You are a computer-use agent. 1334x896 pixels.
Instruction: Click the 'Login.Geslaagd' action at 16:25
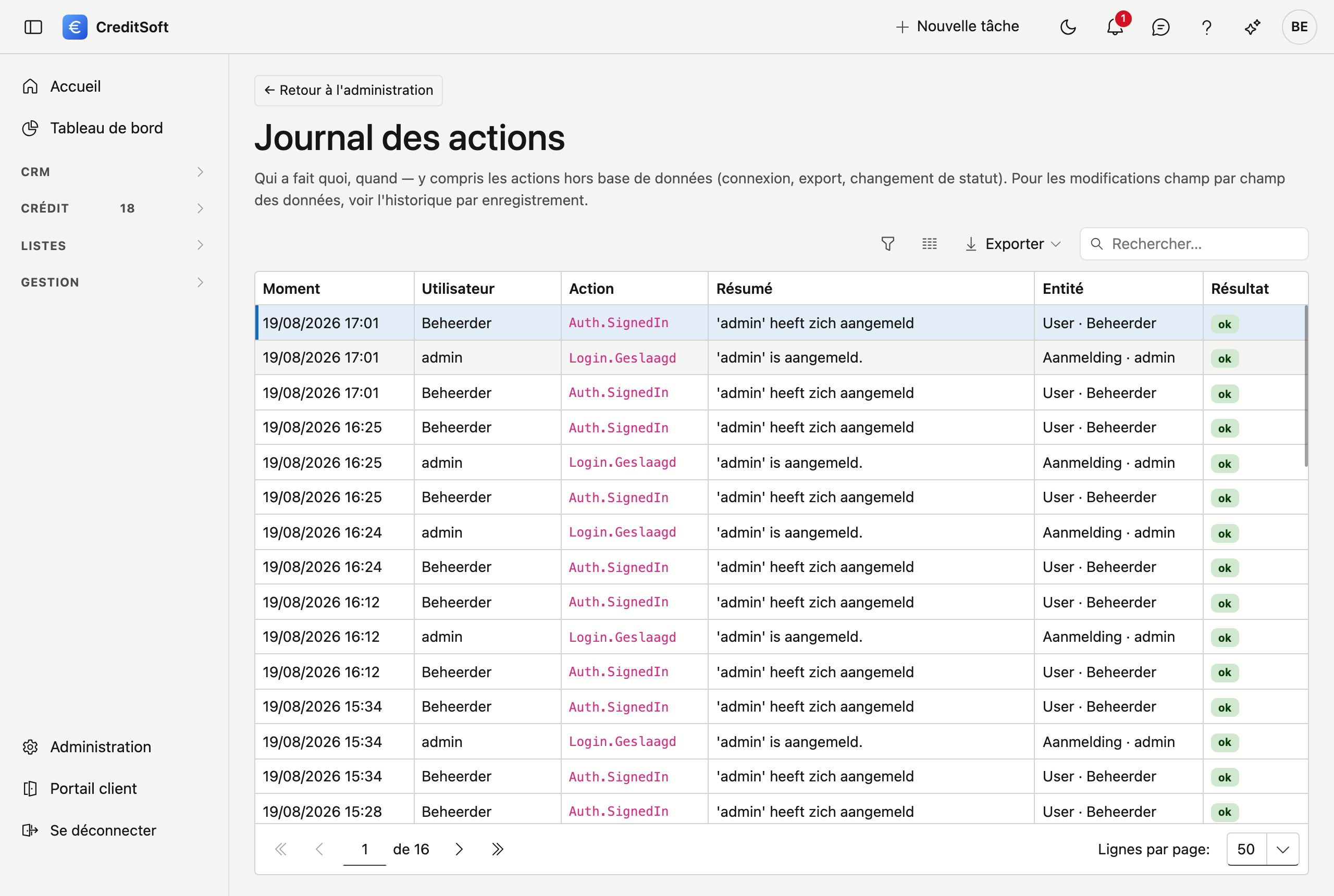622,463
